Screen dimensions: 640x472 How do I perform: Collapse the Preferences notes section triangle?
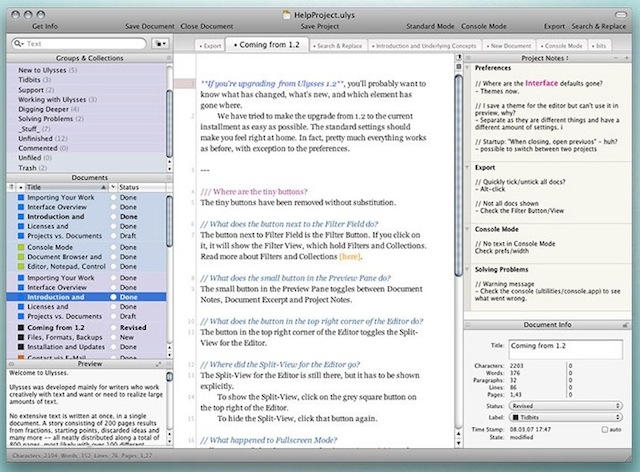[468, 68]
